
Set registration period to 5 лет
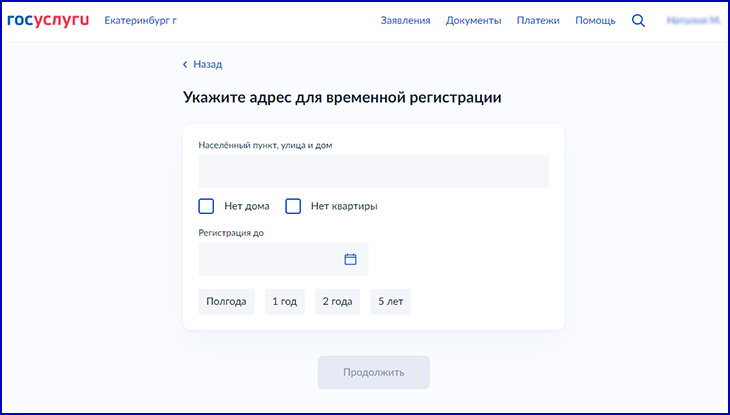pyautogui.click(x=390, y=301)
